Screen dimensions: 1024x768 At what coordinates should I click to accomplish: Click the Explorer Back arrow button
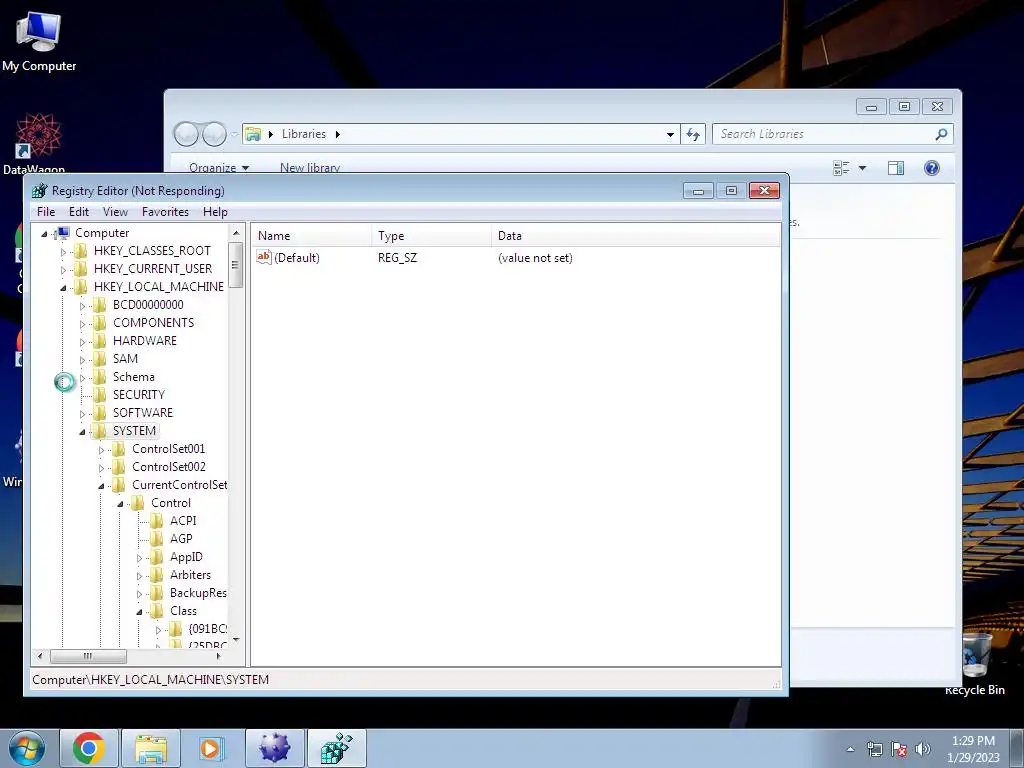pos(187,134)
